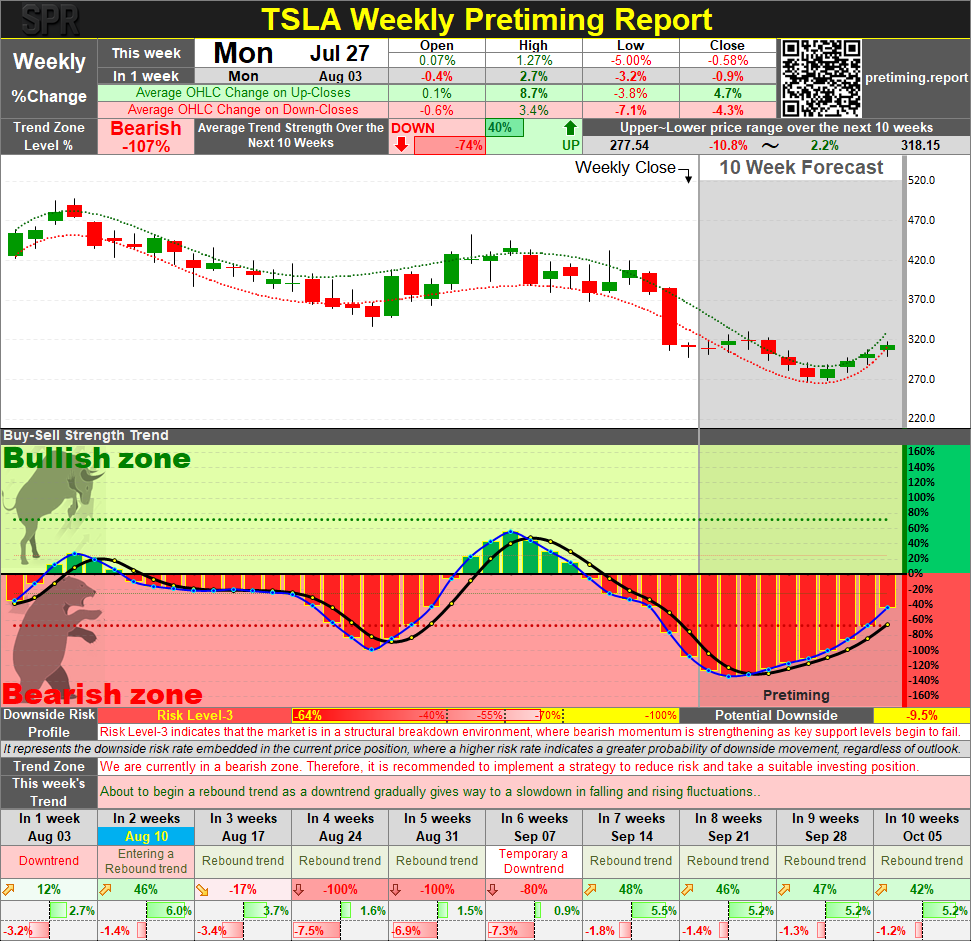Click the 'Risk Level-3' label

pyautogui.click(x=195, y=715)
